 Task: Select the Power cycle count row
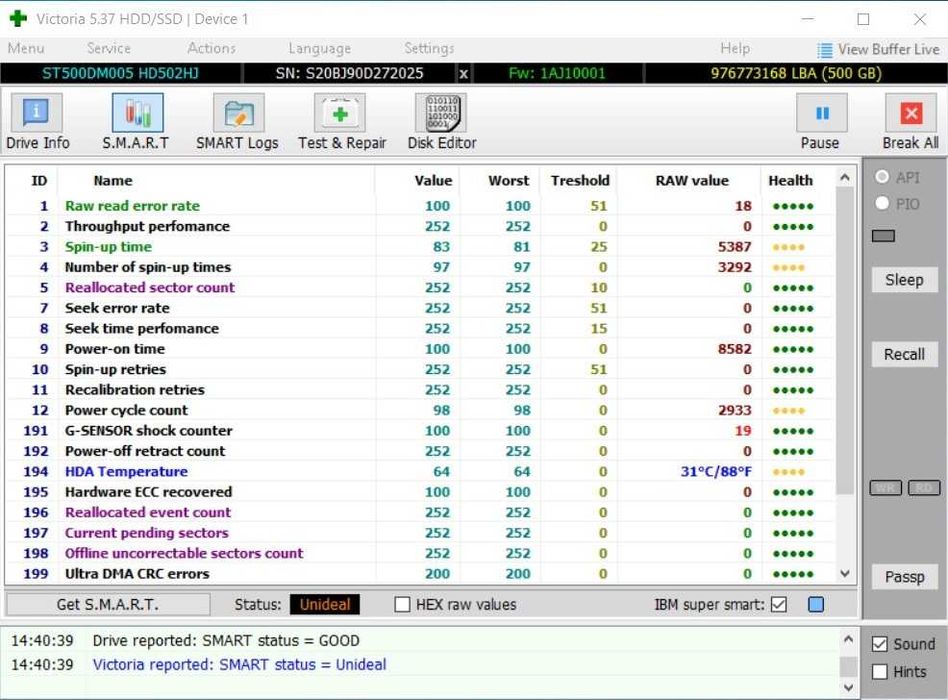coord(421,410)
